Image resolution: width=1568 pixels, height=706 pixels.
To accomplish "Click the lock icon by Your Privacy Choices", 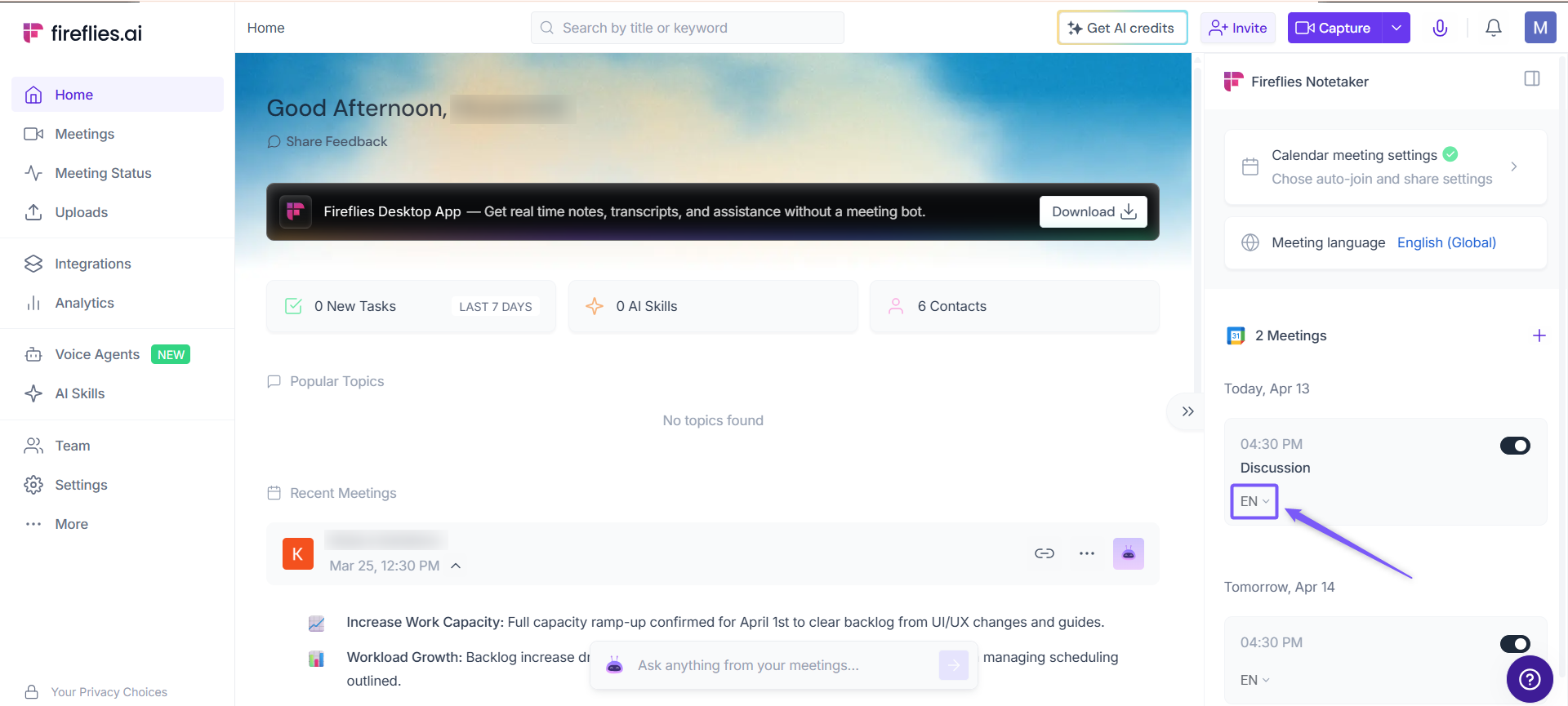I will click(x=32, y=692).
